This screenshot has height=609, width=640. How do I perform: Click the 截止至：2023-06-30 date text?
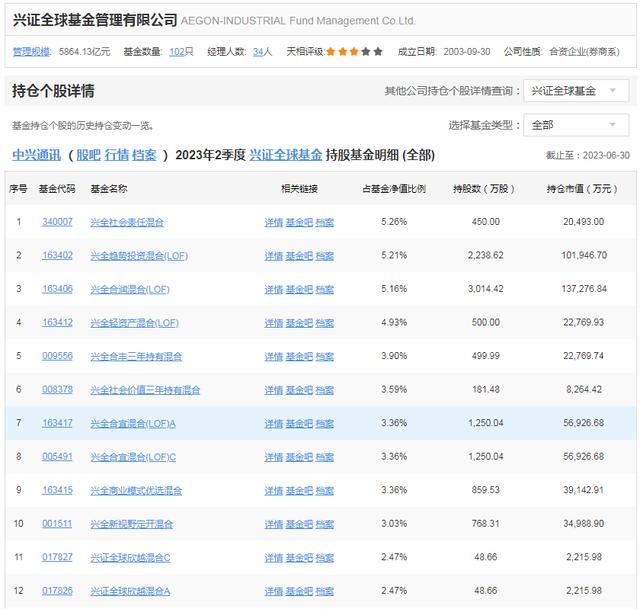tap(588, 155)
